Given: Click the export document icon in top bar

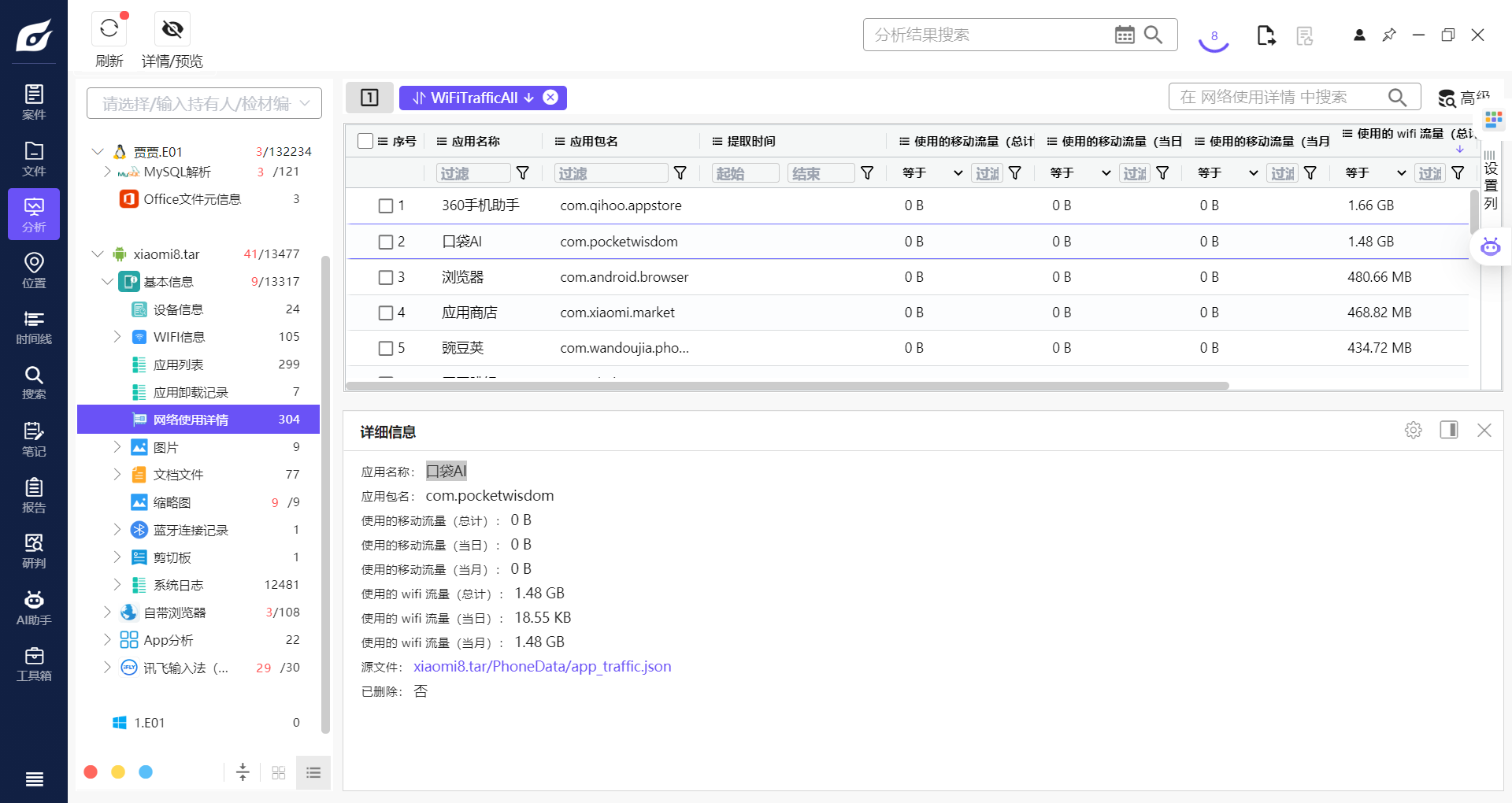Looking at the screenshot, I should (1266, 35).
